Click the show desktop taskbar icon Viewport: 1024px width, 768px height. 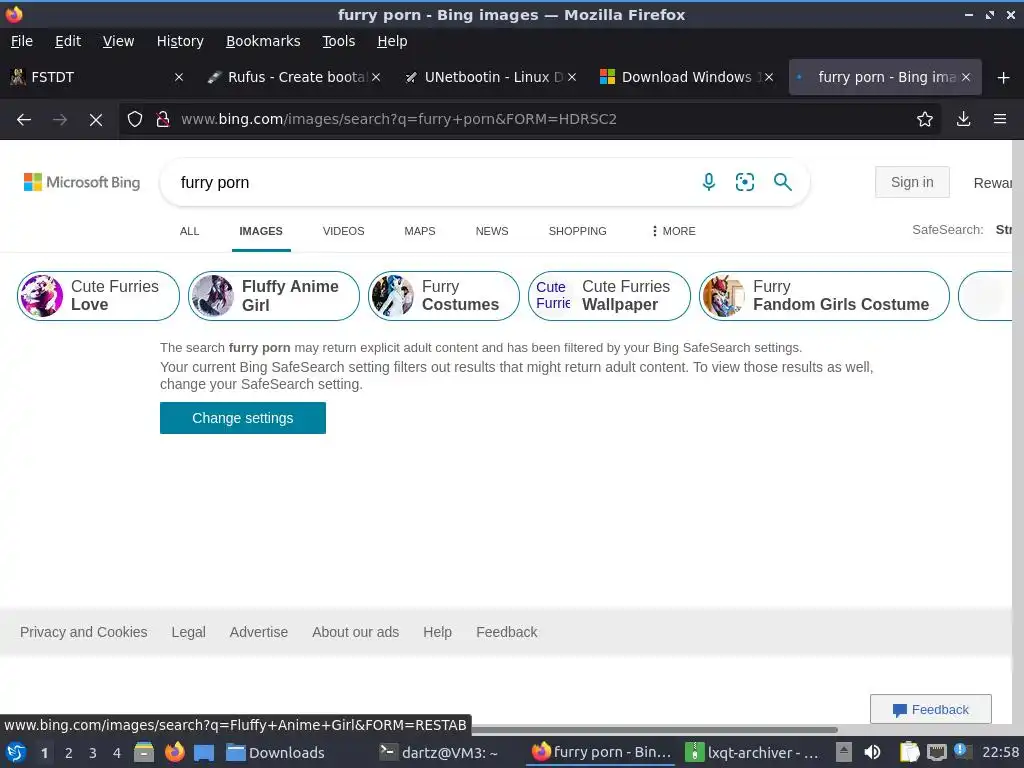[x=204, y=752]
